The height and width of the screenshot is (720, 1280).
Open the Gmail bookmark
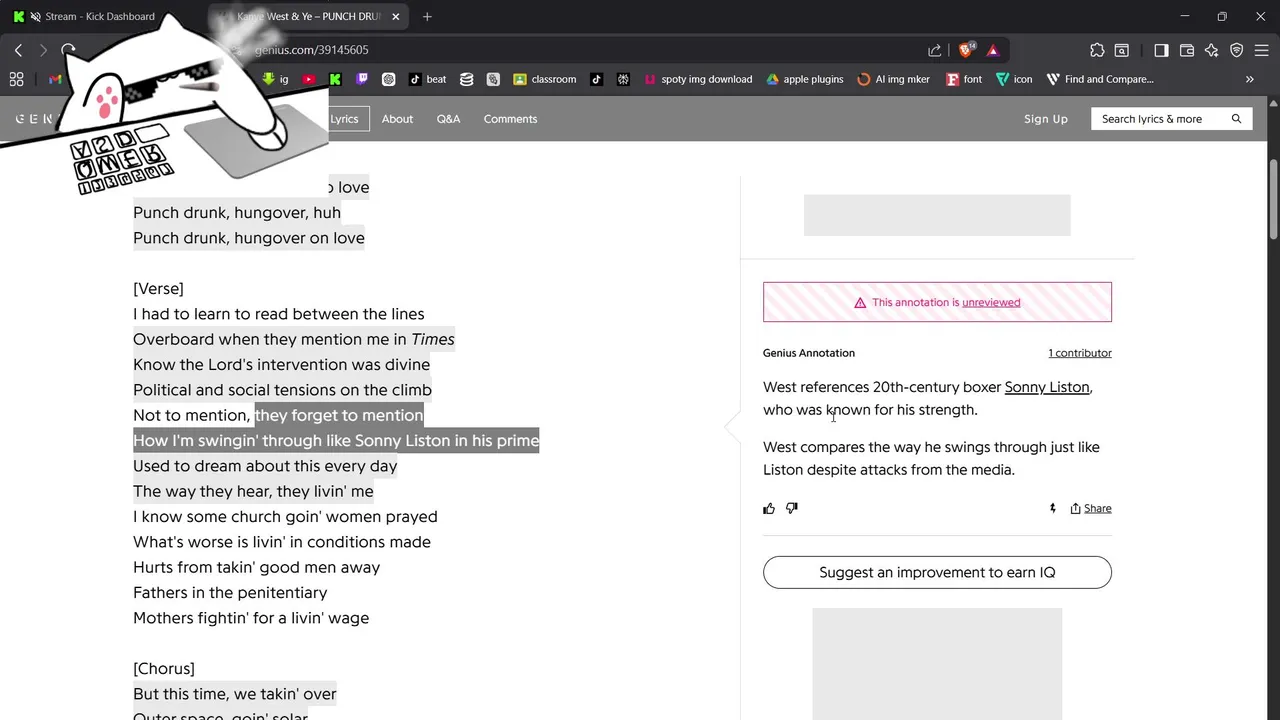pos(55,79)
